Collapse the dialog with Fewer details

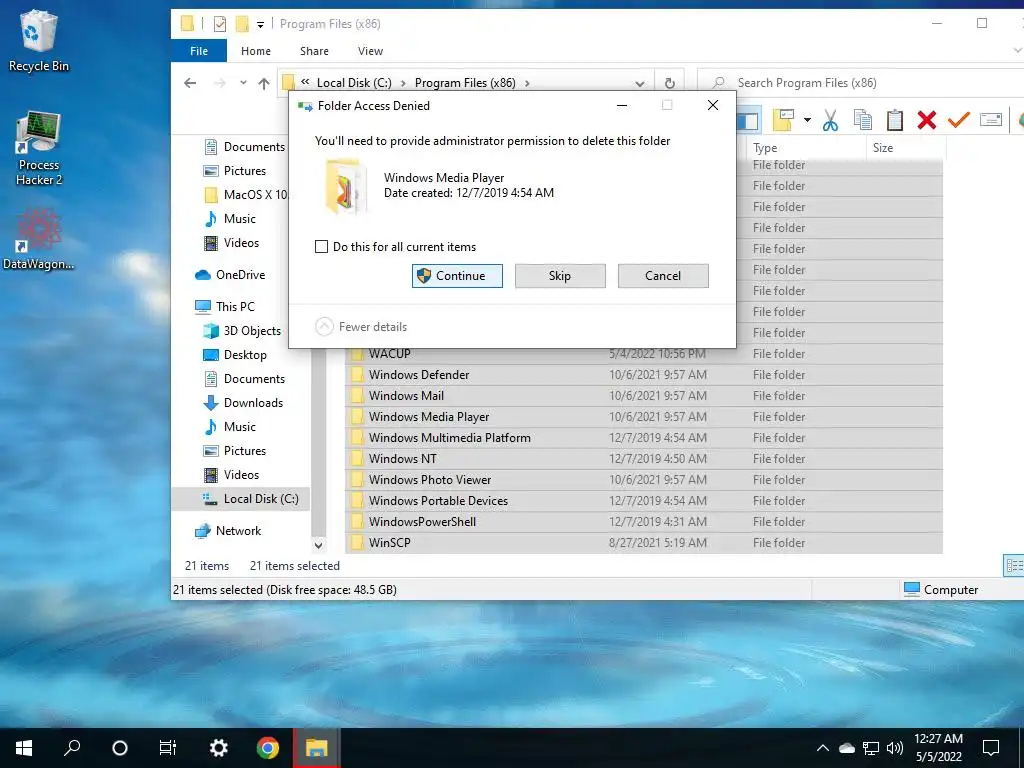(361, 327)
